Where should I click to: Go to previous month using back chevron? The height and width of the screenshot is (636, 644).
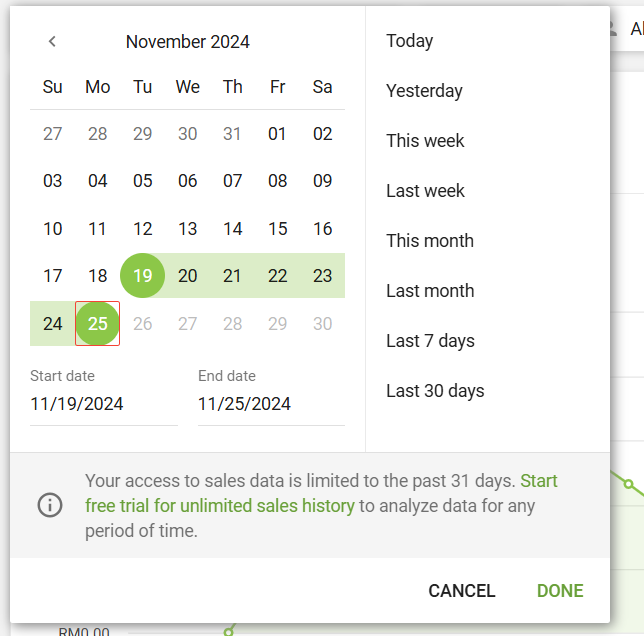point(52,41)
